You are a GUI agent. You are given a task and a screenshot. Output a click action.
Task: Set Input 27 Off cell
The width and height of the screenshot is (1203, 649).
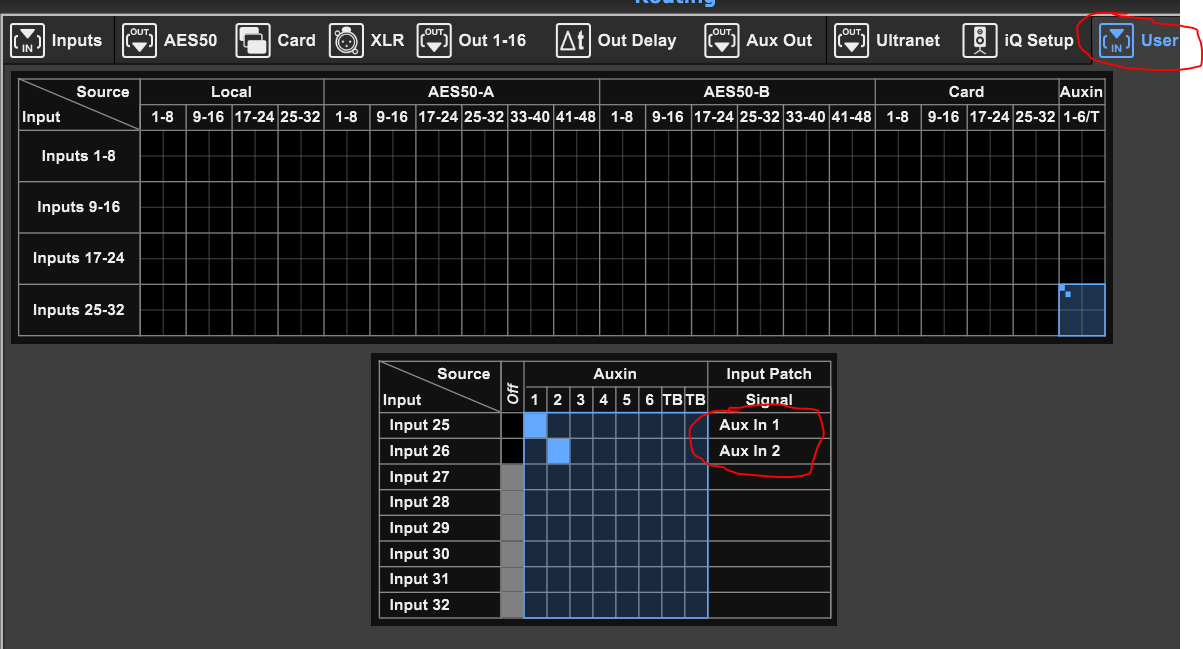click(x=512, y=477)
